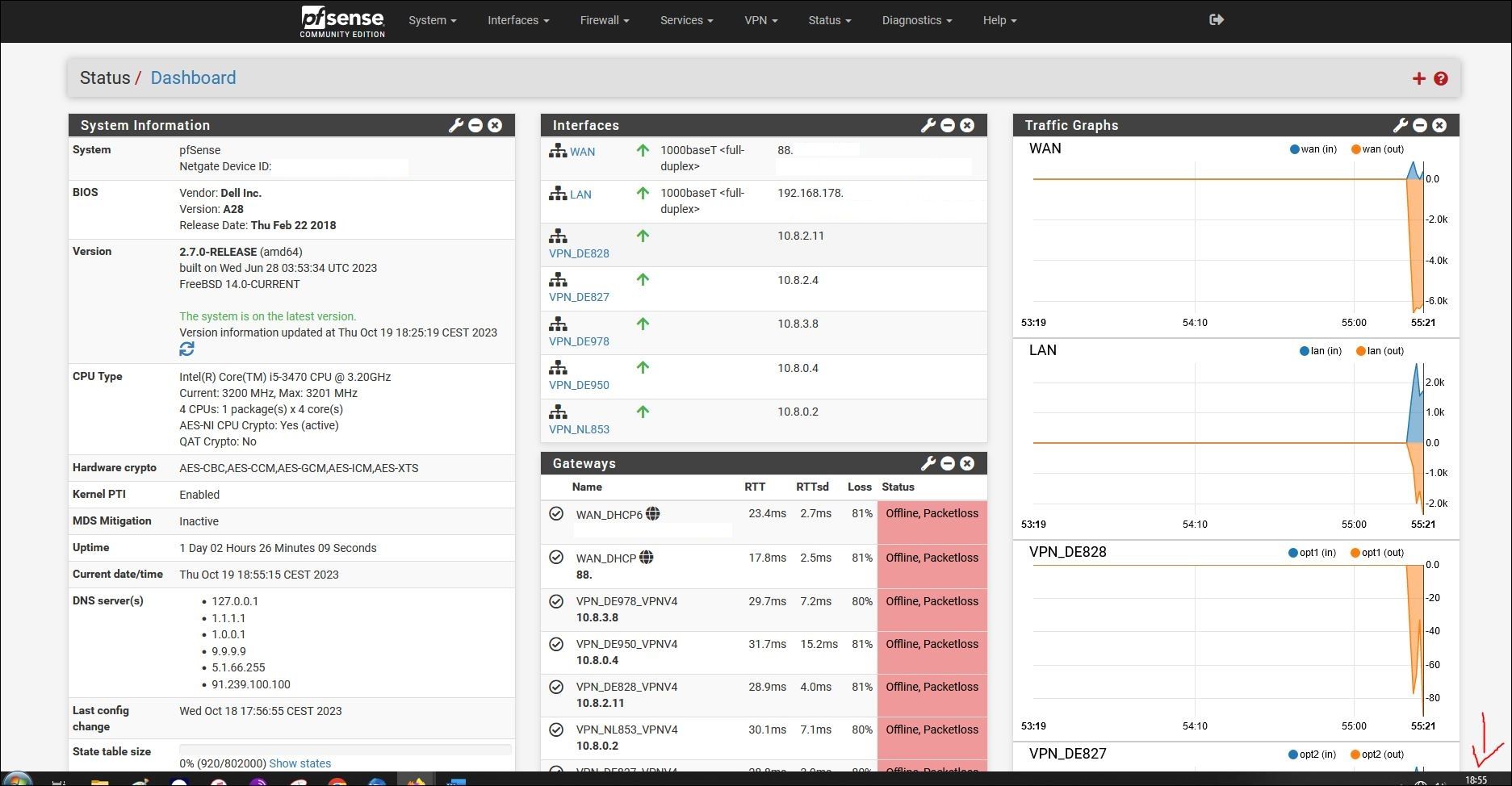Open the VPN_DE827 interface link

tap(579, 297)
